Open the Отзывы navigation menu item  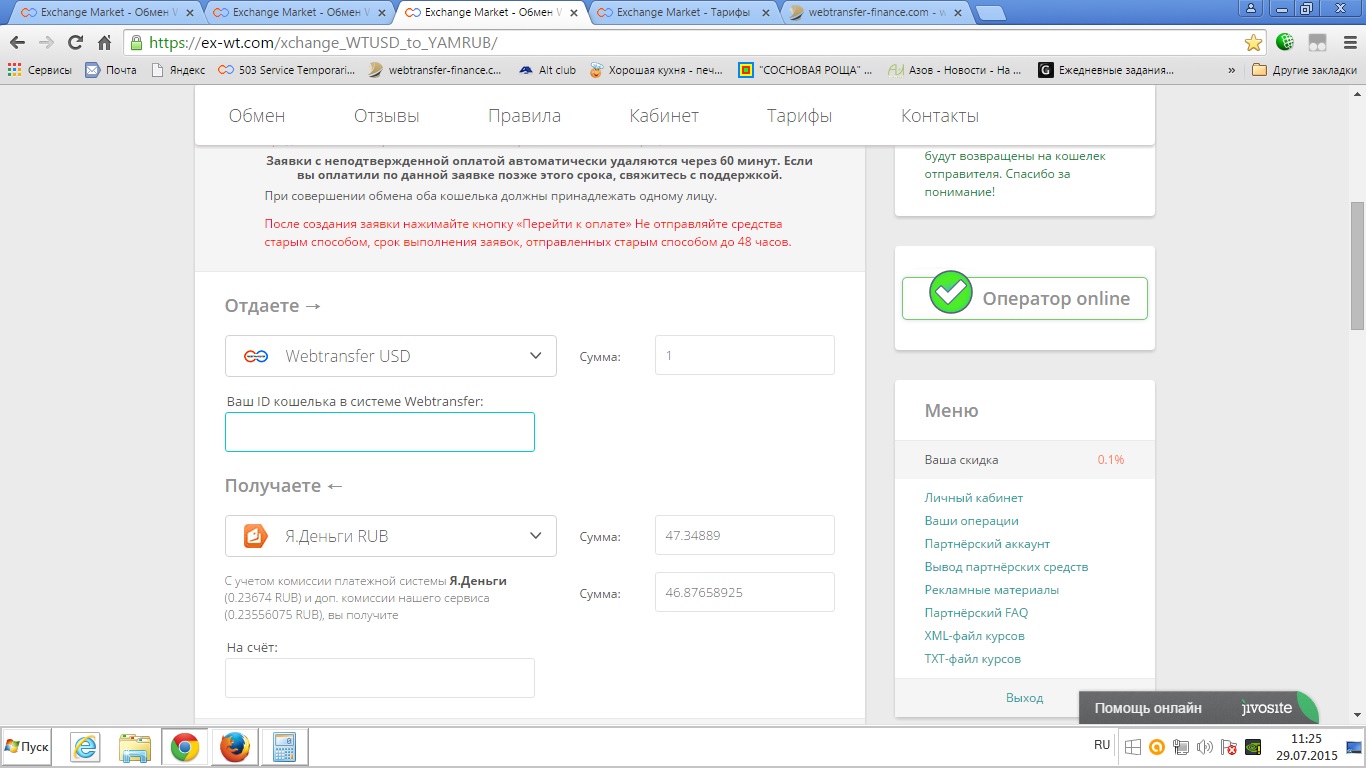click(x=386, y=116)
